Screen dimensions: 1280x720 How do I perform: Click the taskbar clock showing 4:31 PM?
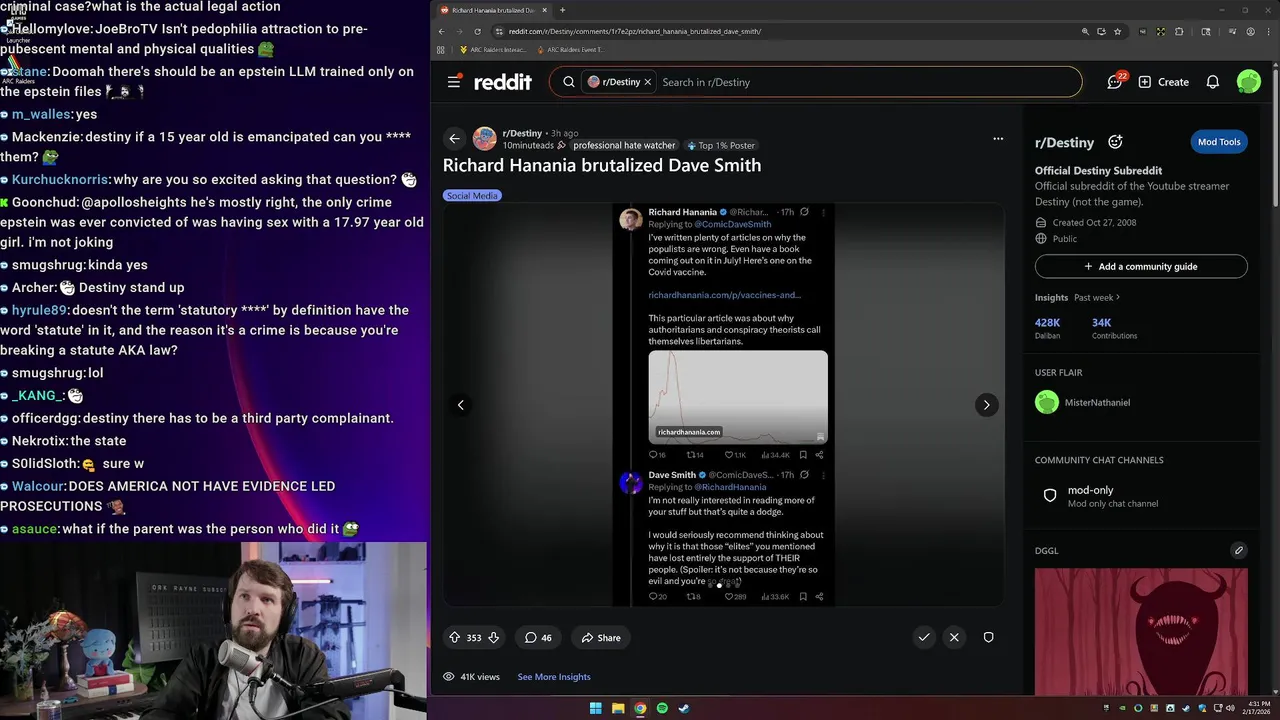(1258, 708)
